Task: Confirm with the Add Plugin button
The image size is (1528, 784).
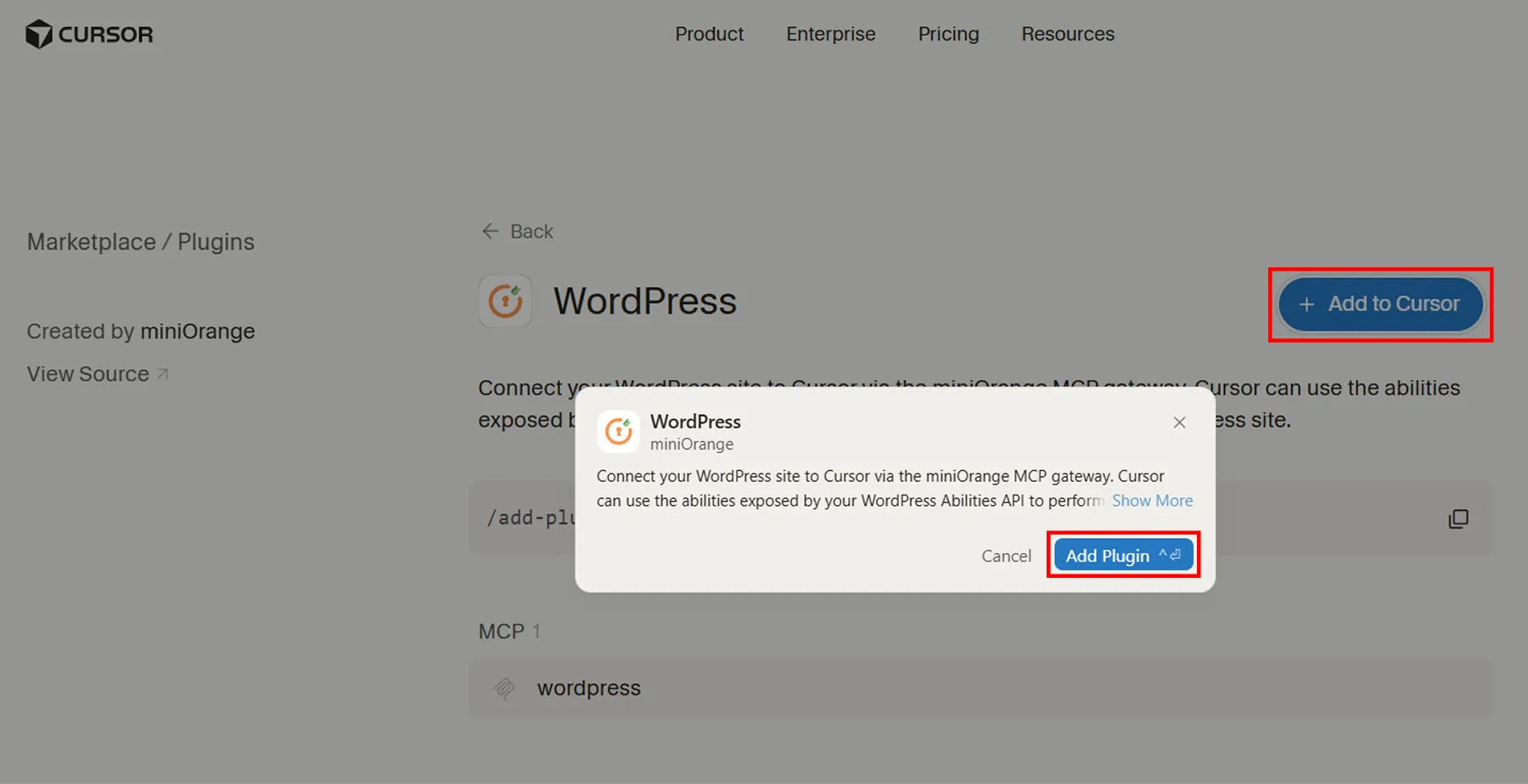Action: pyautogui.click(x=1123, y=555)
